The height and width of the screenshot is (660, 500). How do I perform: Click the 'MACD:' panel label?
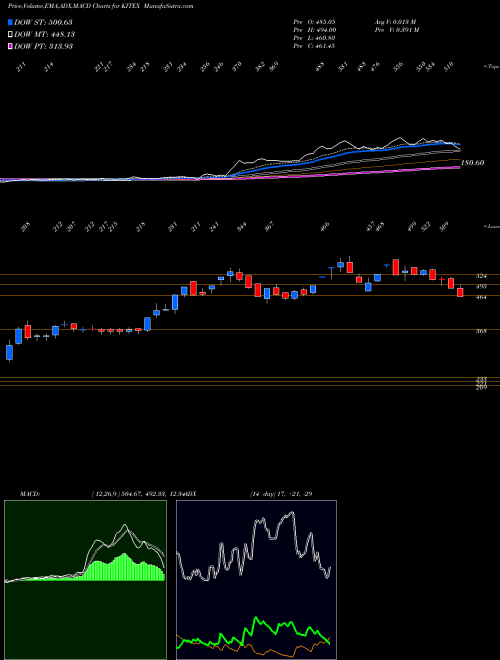[x=29, y=494]
